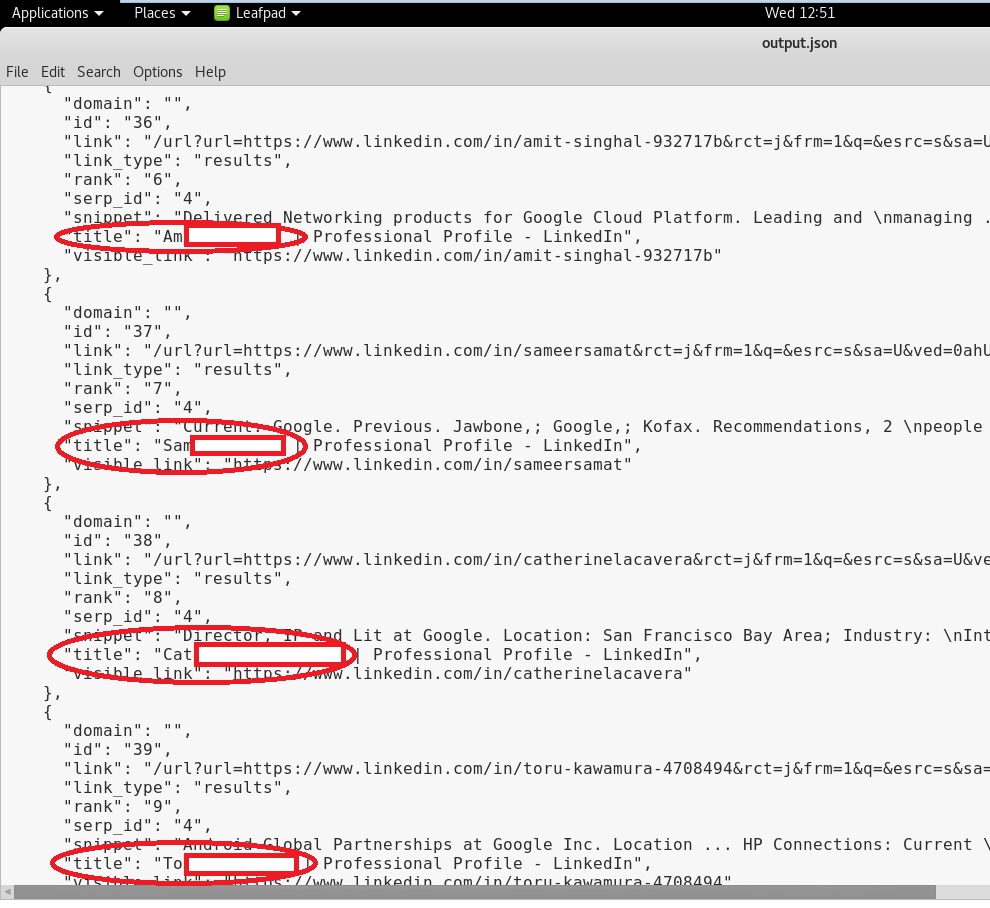The width and height of the screenshot is (990, 908).
Task: Click the link line containing toru-kawamura-4708494&rct
Action: [x=527, y=768]
